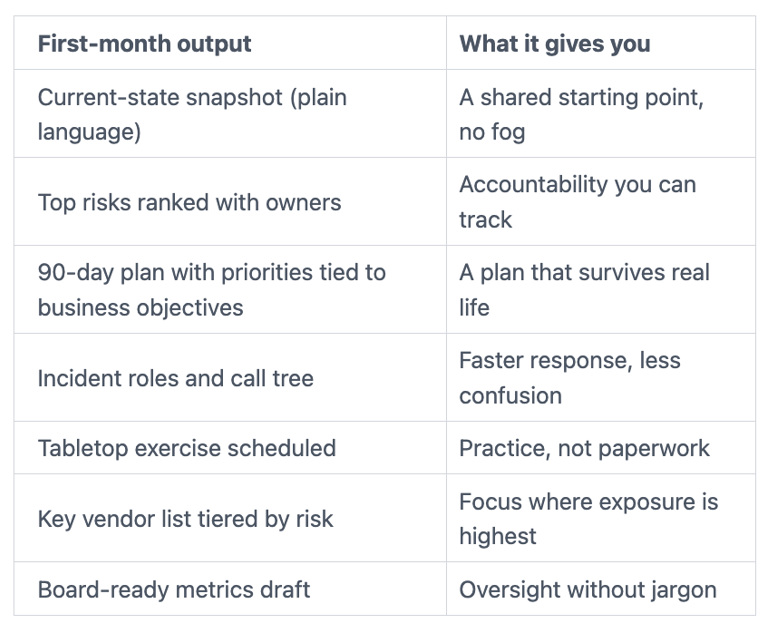
Task: Select the "Key vendor list tiered by risk" cell
Action: pos(185,519)
